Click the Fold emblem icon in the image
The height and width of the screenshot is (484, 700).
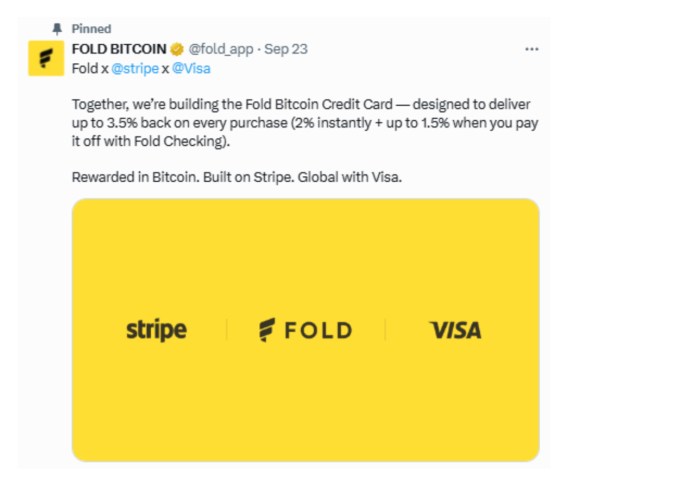pyautogui.click(x=267, y=330)
